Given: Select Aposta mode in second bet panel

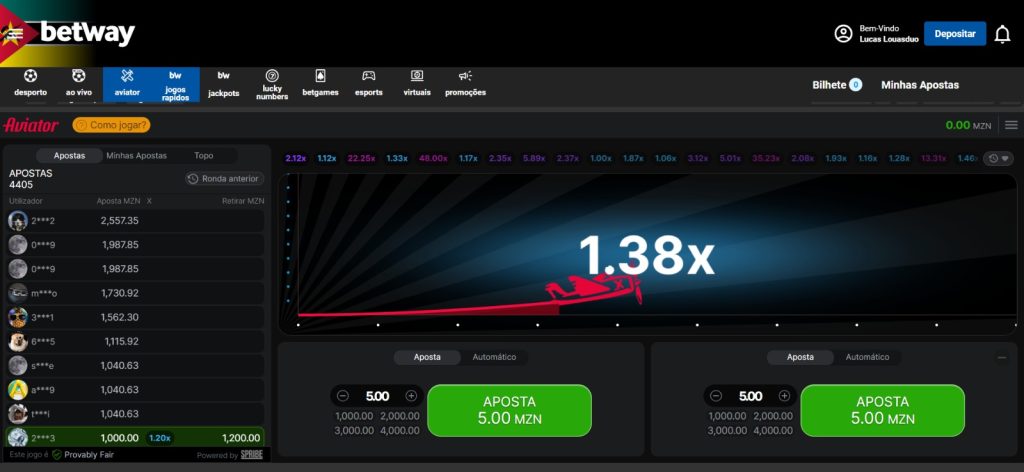Looking at the screenshot, I should 800,357.
